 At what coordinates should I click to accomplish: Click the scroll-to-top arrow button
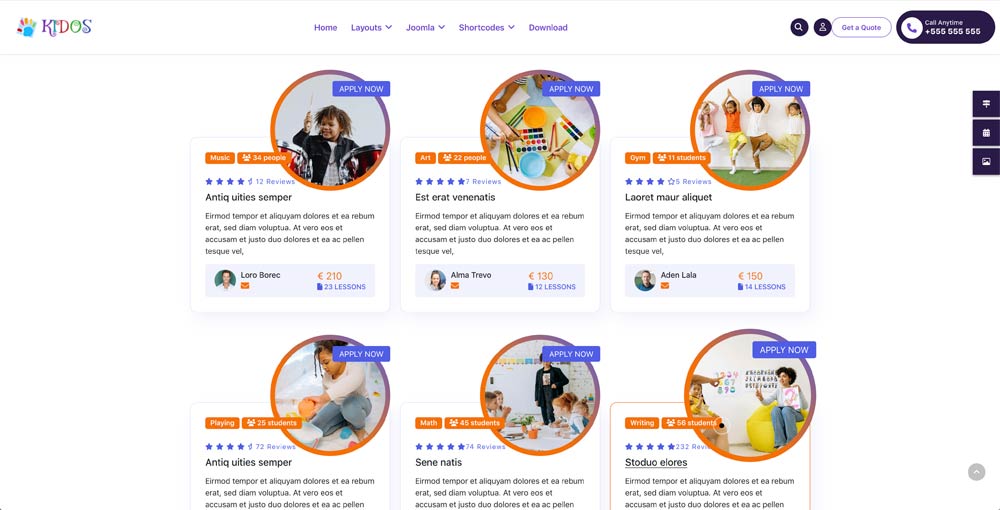click(976, 472)
